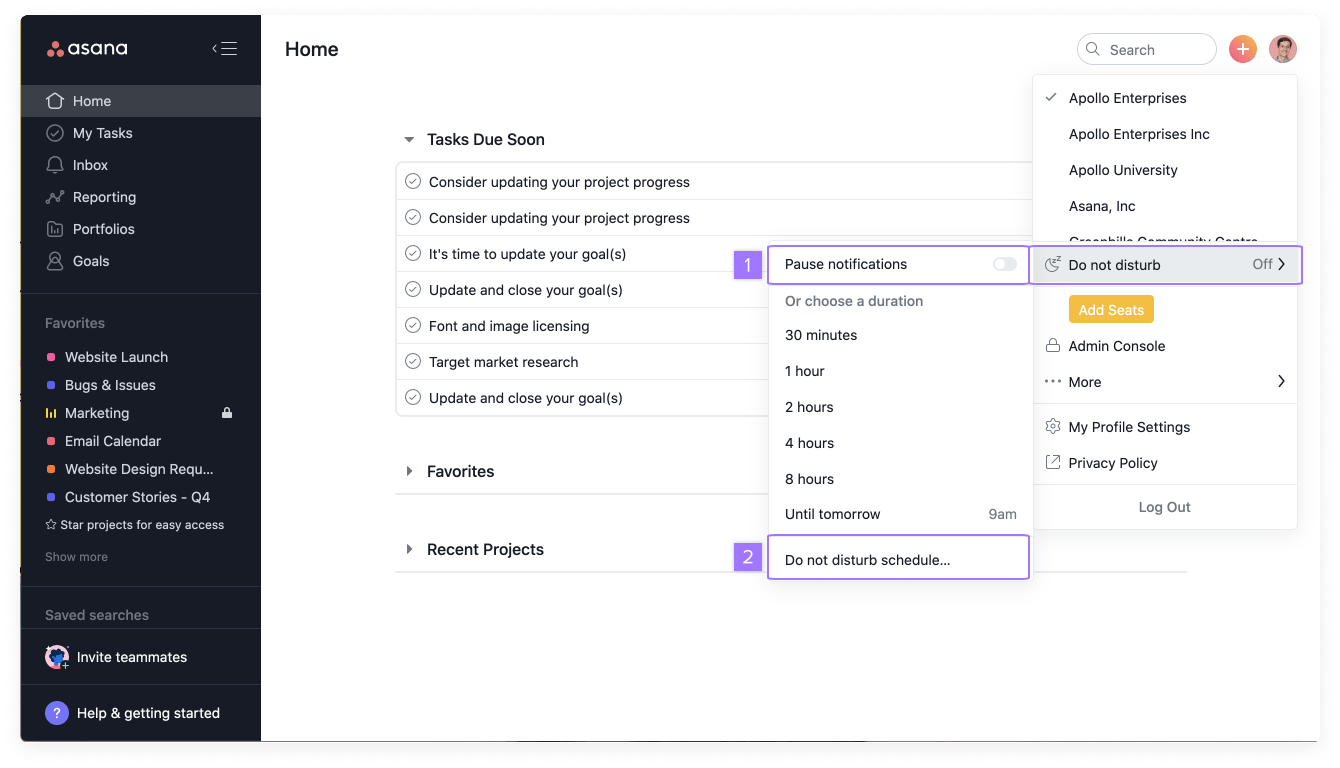Viewport: 1340px width, 768px height.
Task: Check off the "Target market research" task
Action: tap(413, 362)
